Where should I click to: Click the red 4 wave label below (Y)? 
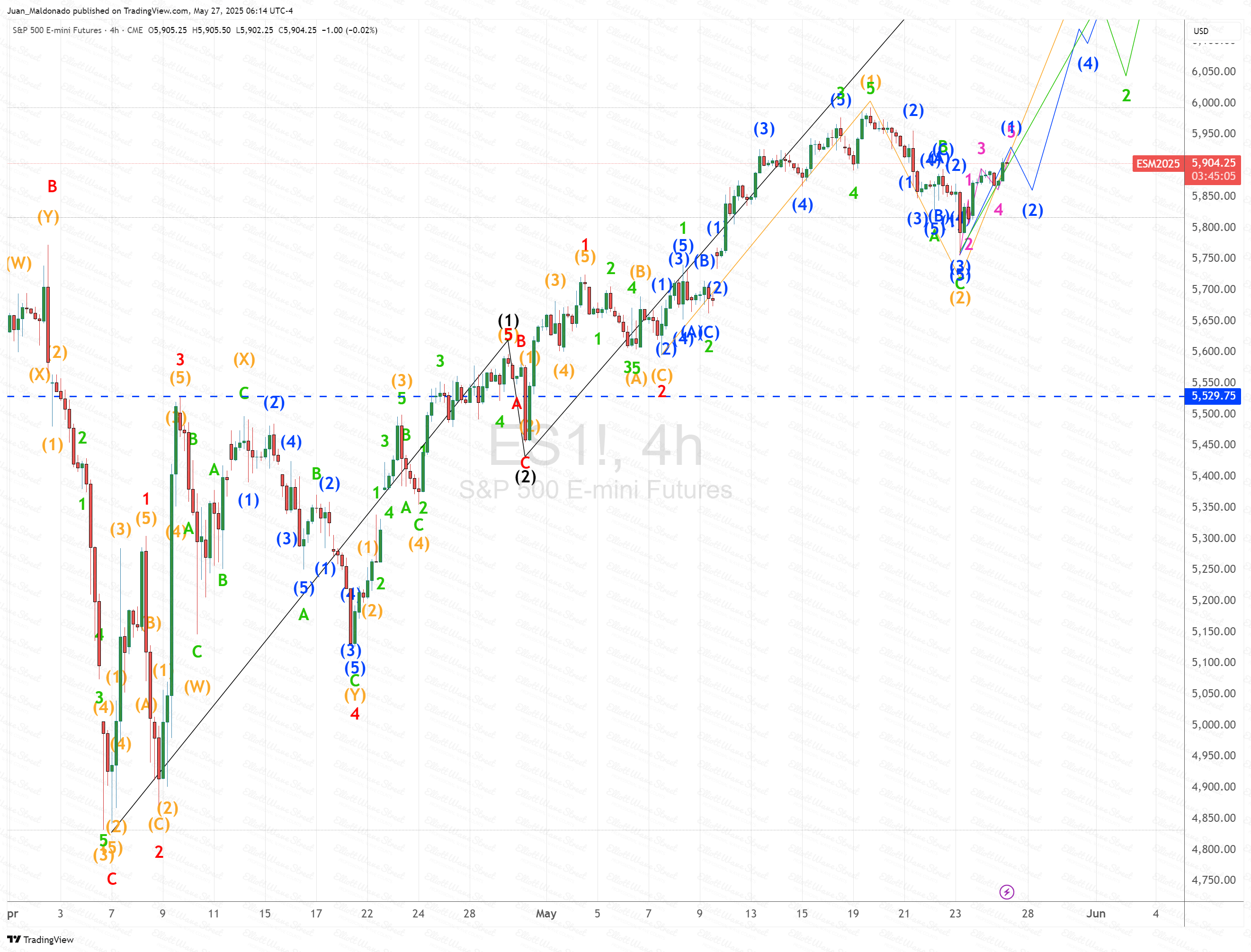pos(355,714)
